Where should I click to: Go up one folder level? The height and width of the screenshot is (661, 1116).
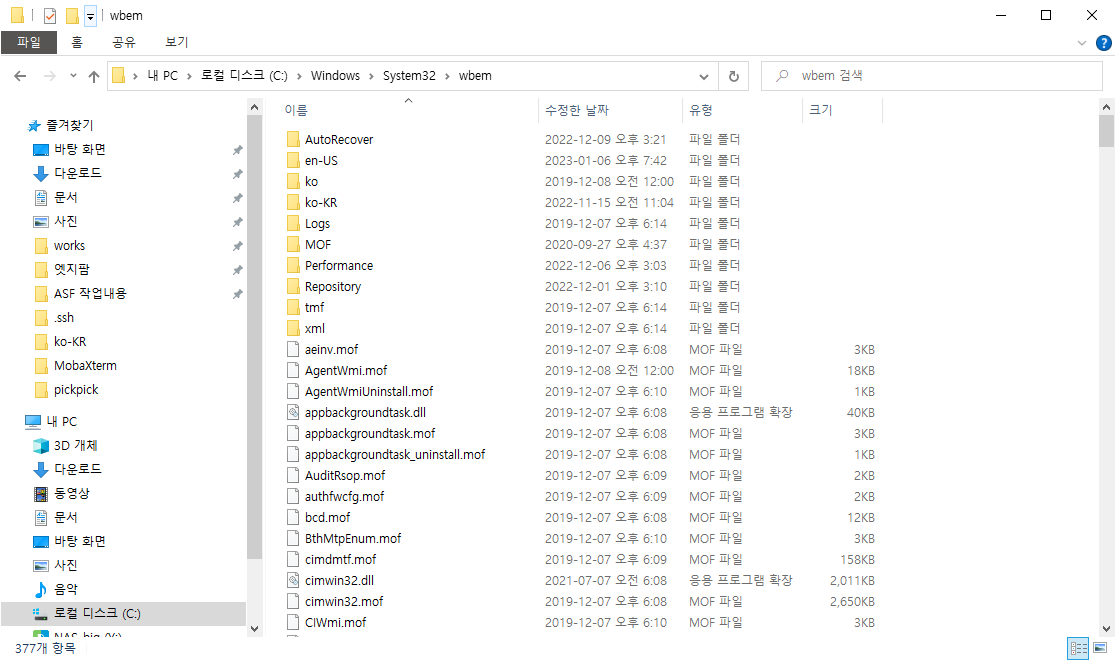coord(94,76)
